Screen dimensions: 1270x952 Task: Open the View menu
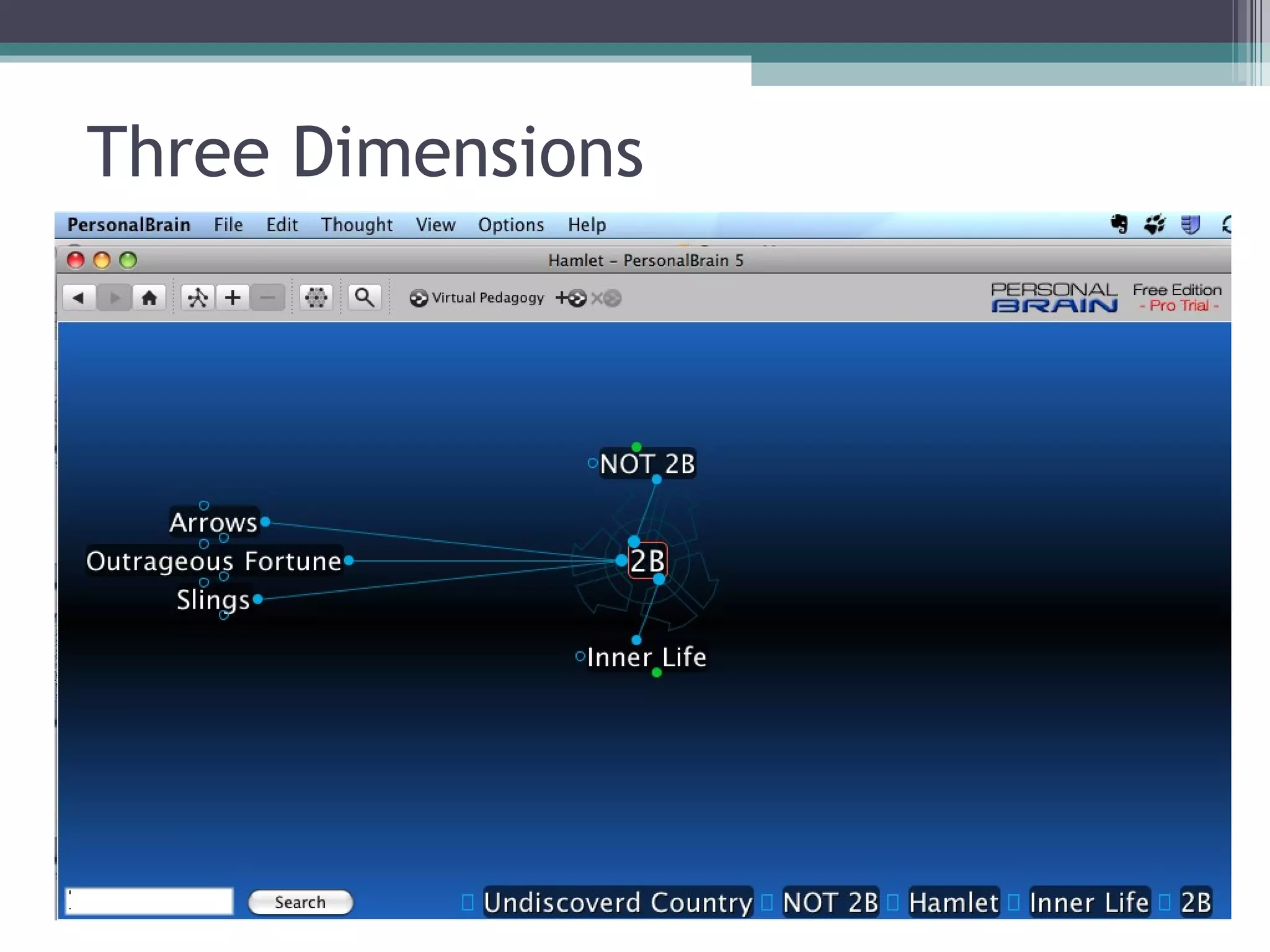point(435,225)
